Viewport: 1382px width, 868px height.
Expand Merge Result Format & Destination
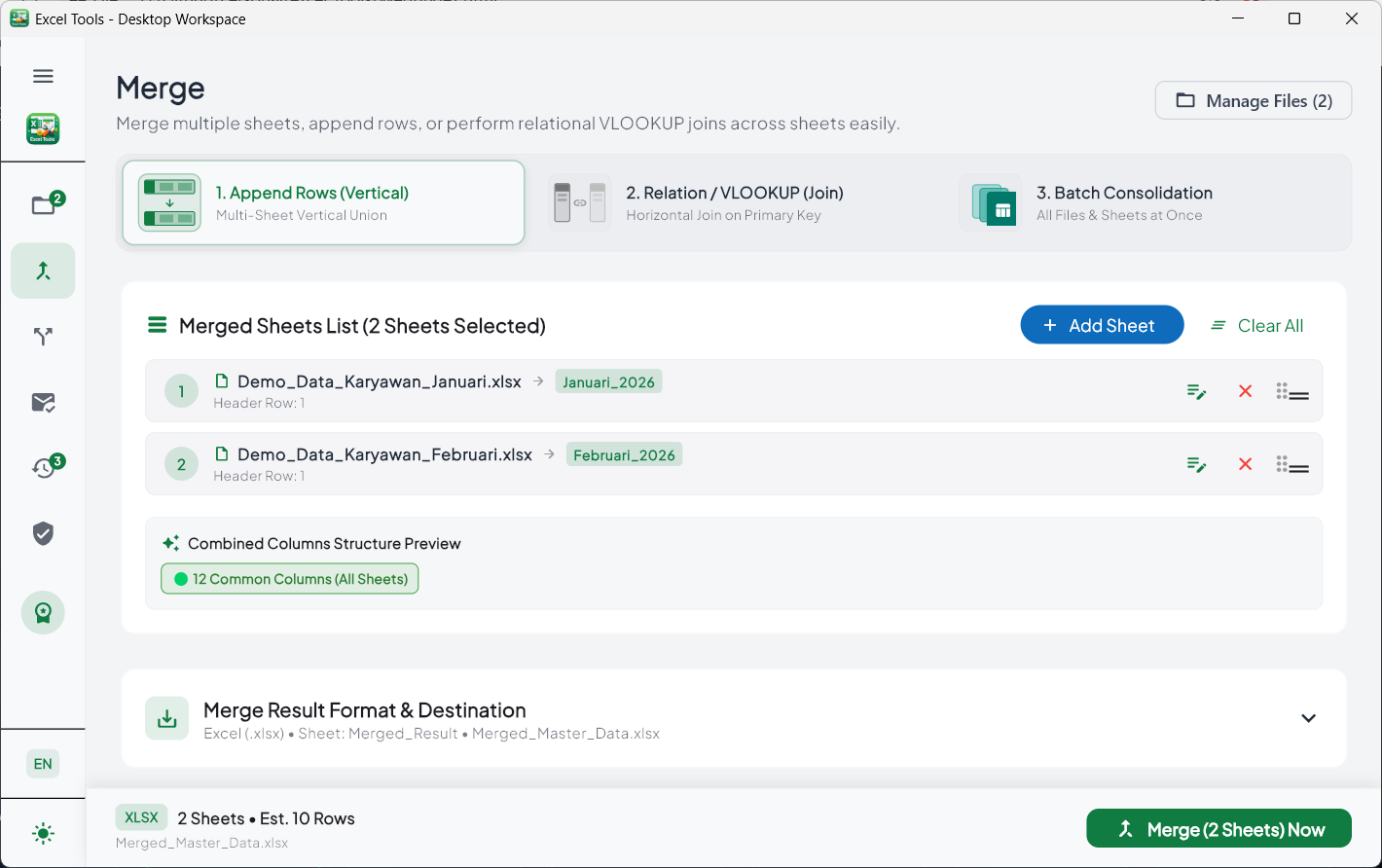tap(1308, 718)
